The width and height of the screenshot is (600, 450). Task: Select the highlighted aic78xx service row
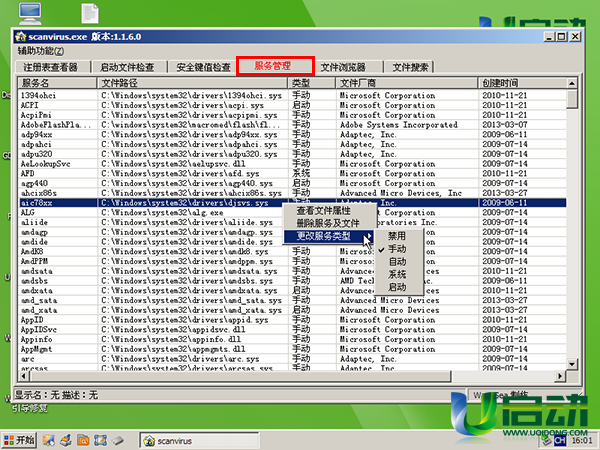click(293, 203)
